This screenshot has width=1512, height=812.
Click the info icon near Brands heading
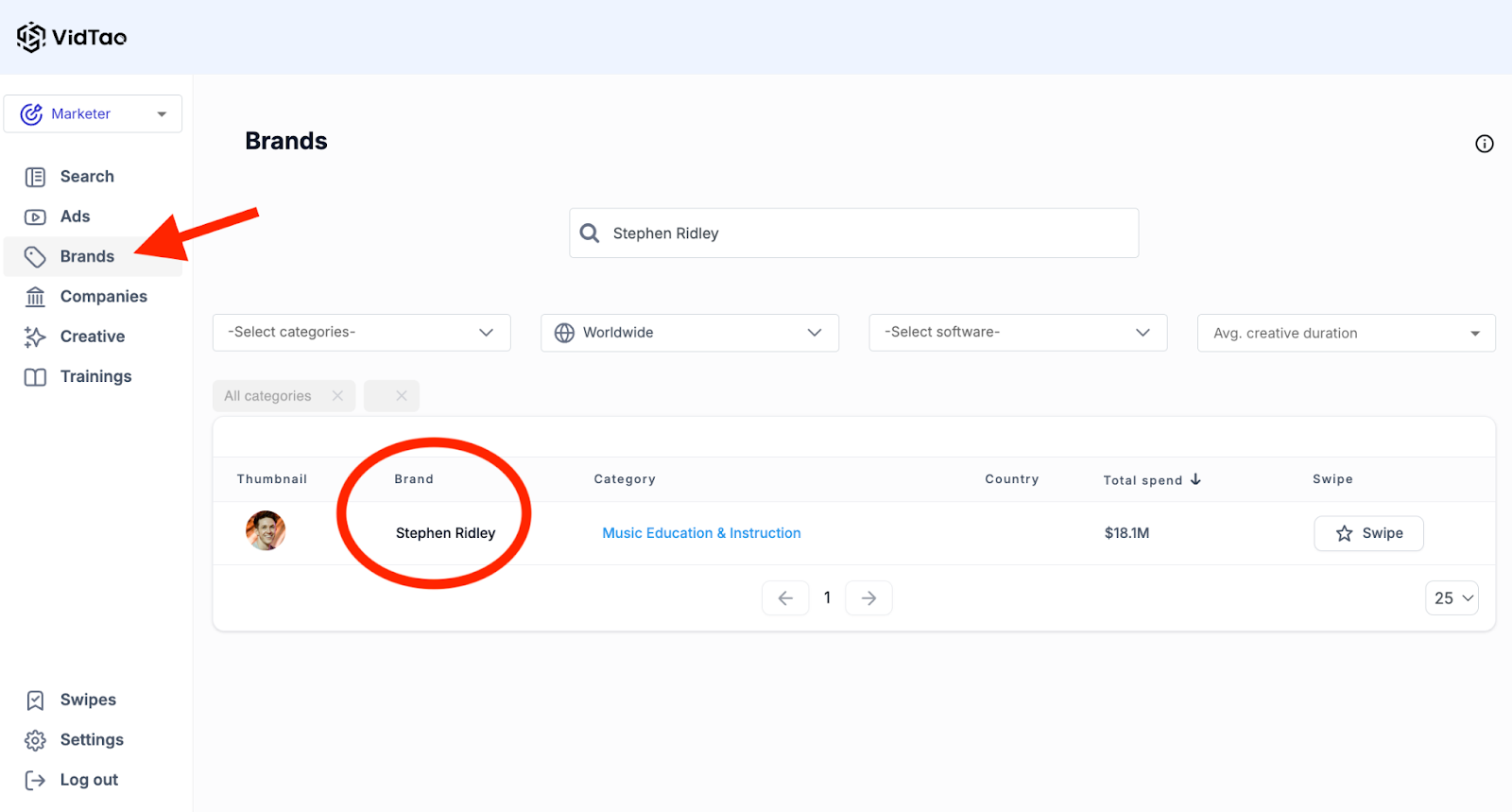(x=1485, y=144)
